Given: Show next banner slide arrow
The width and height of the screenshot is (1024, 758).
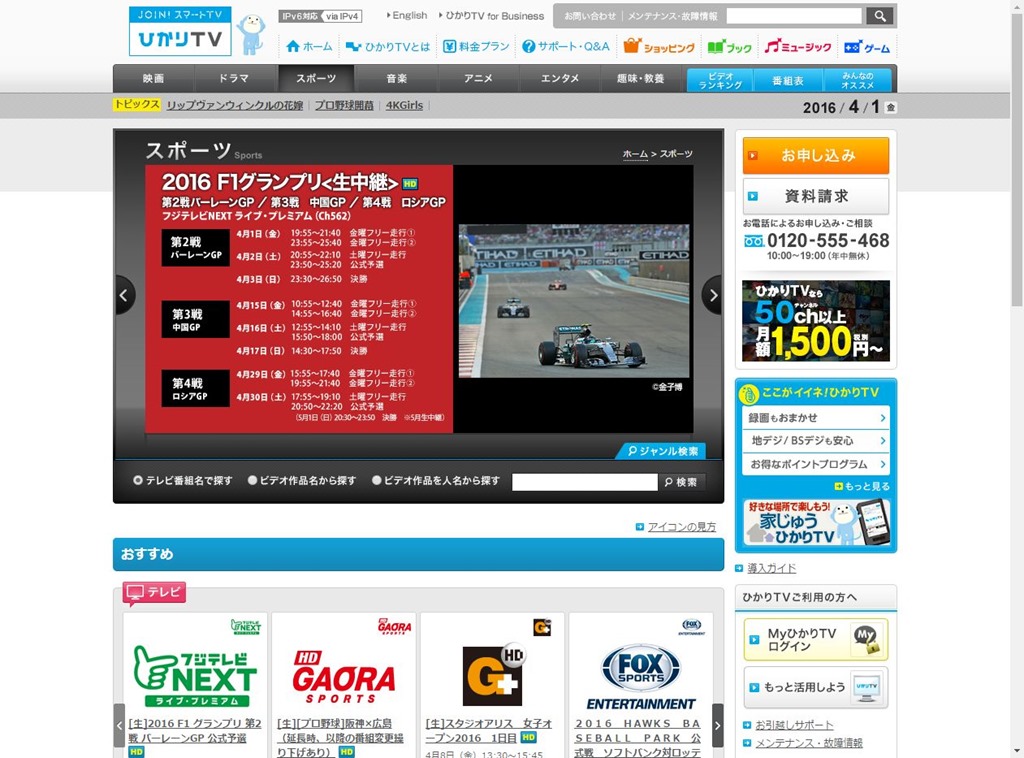Looking at the screenshot, I should coord(712,295).
